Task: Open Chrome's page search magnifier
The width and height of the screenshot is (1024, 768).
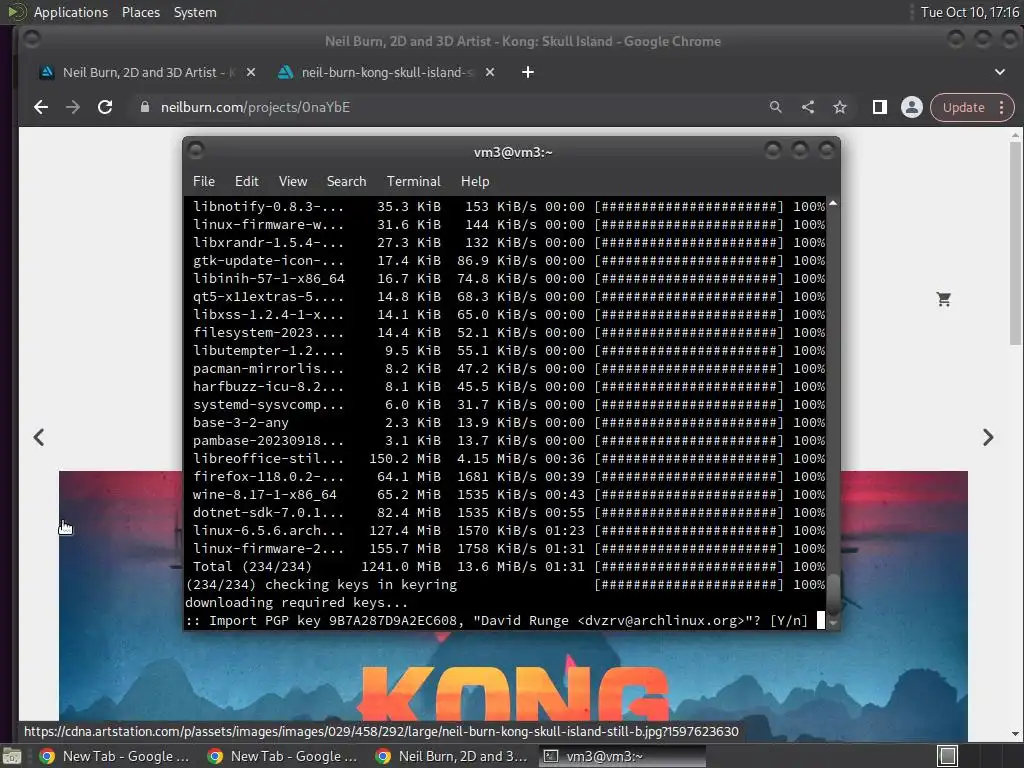Action: (776, 107)
